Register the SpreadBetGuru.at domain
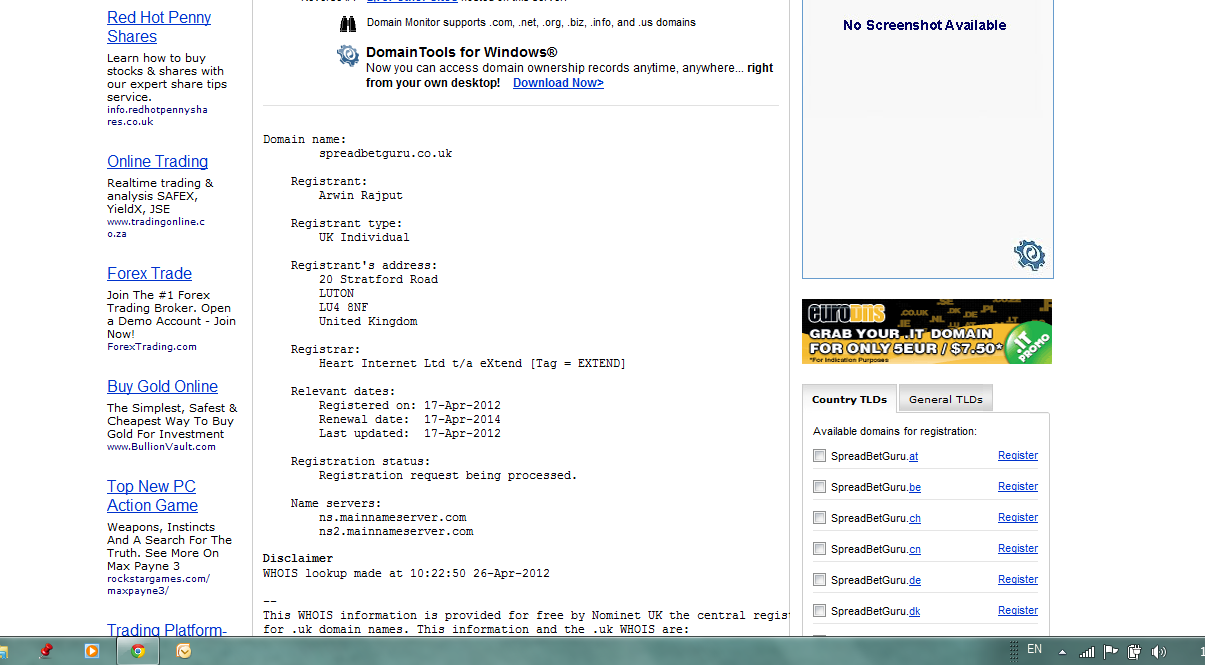The height and width of the screenshot is (665, 1205). 1018,455
